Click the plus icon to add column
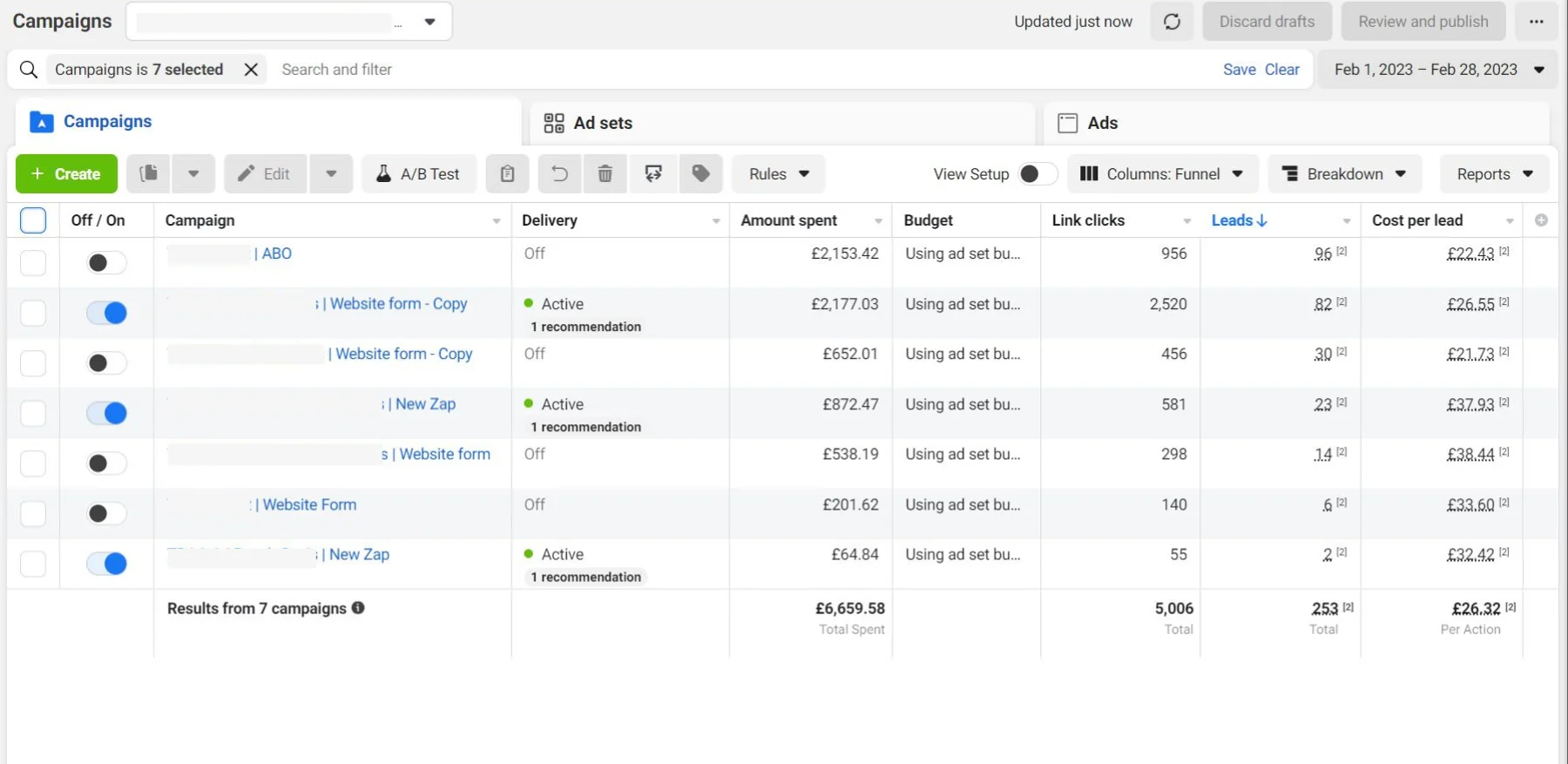The height and width of the screenshot is (764, 1568). point(1541,220)
